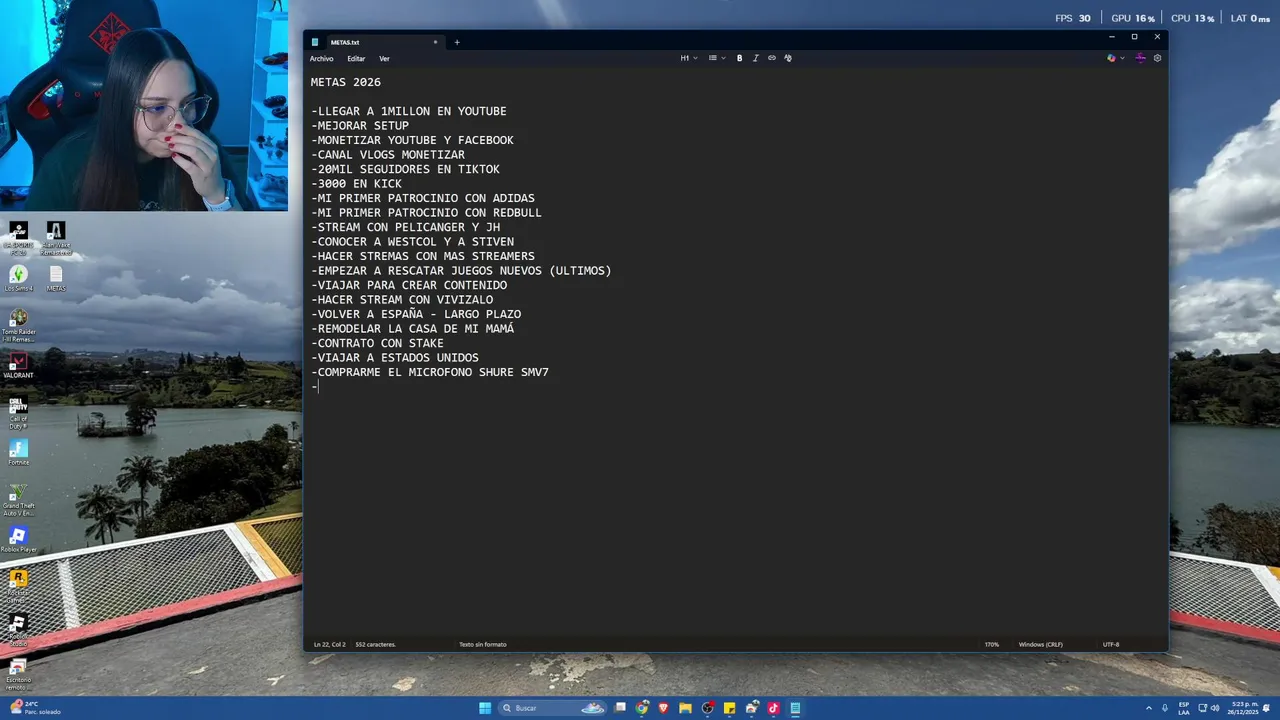The width and height of the screenshot is (1280, 720).
Task: Click the line -3000 EN KICK
Action: [x=357, y=184]
